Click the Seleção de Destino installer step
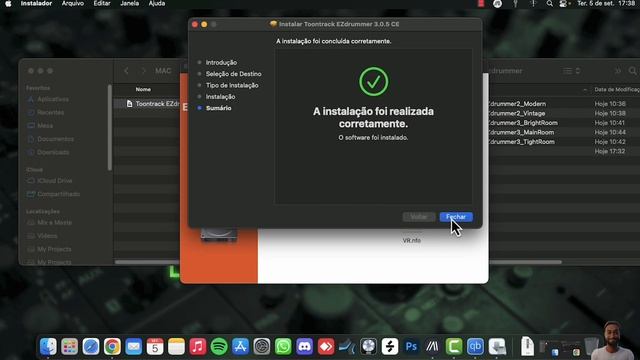This screenshot has width=640, height=360. coord(233,74)
